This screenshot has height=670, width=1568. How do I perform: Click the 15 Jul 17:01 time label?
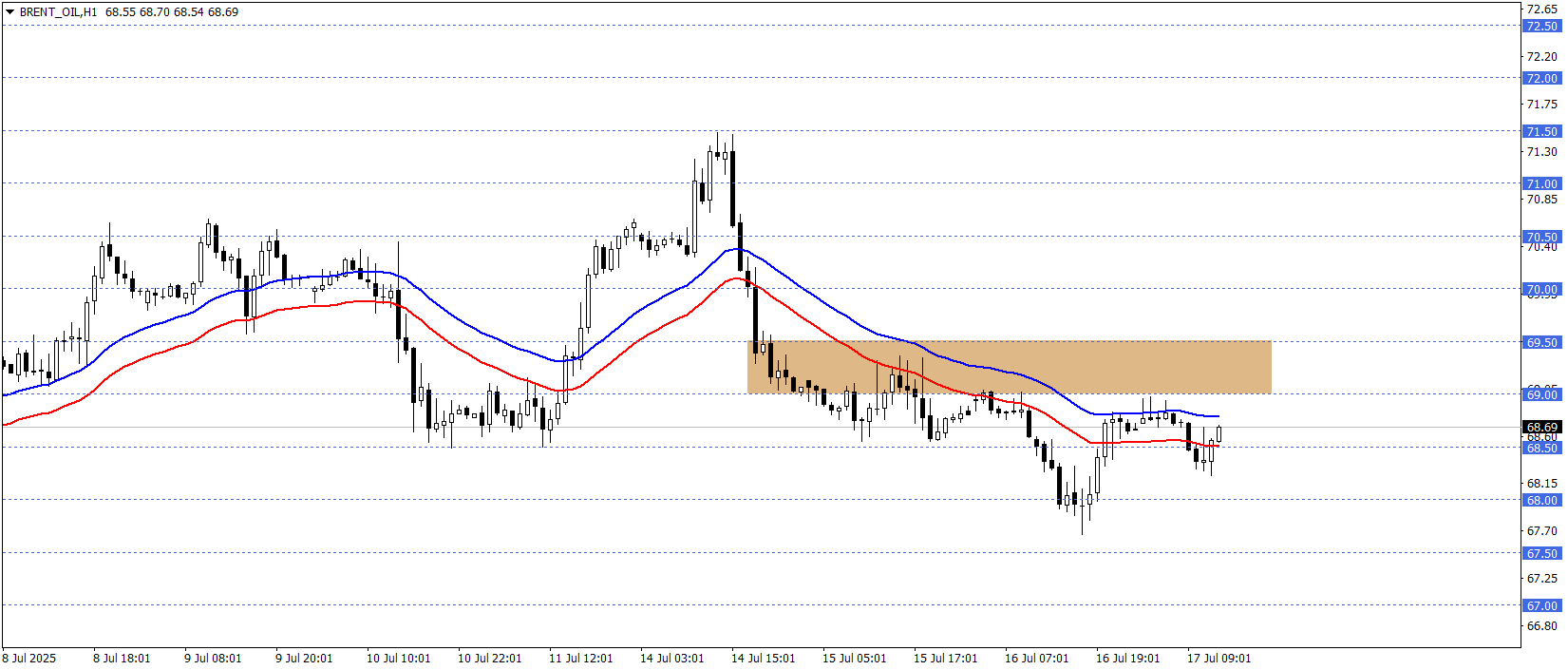(945, 659)
